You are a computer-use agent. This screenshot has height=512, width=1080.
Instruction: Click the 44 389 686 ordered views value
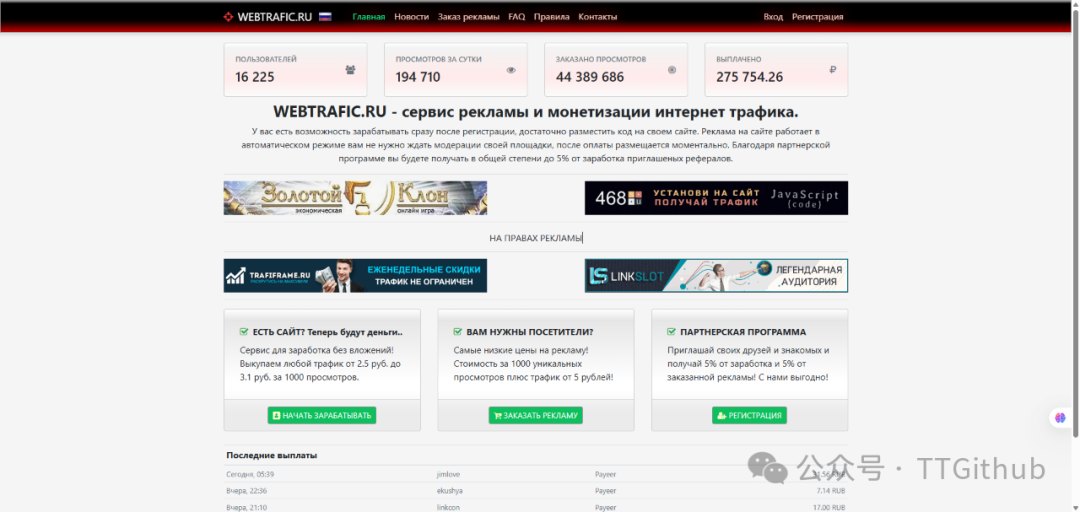point(590,77)
